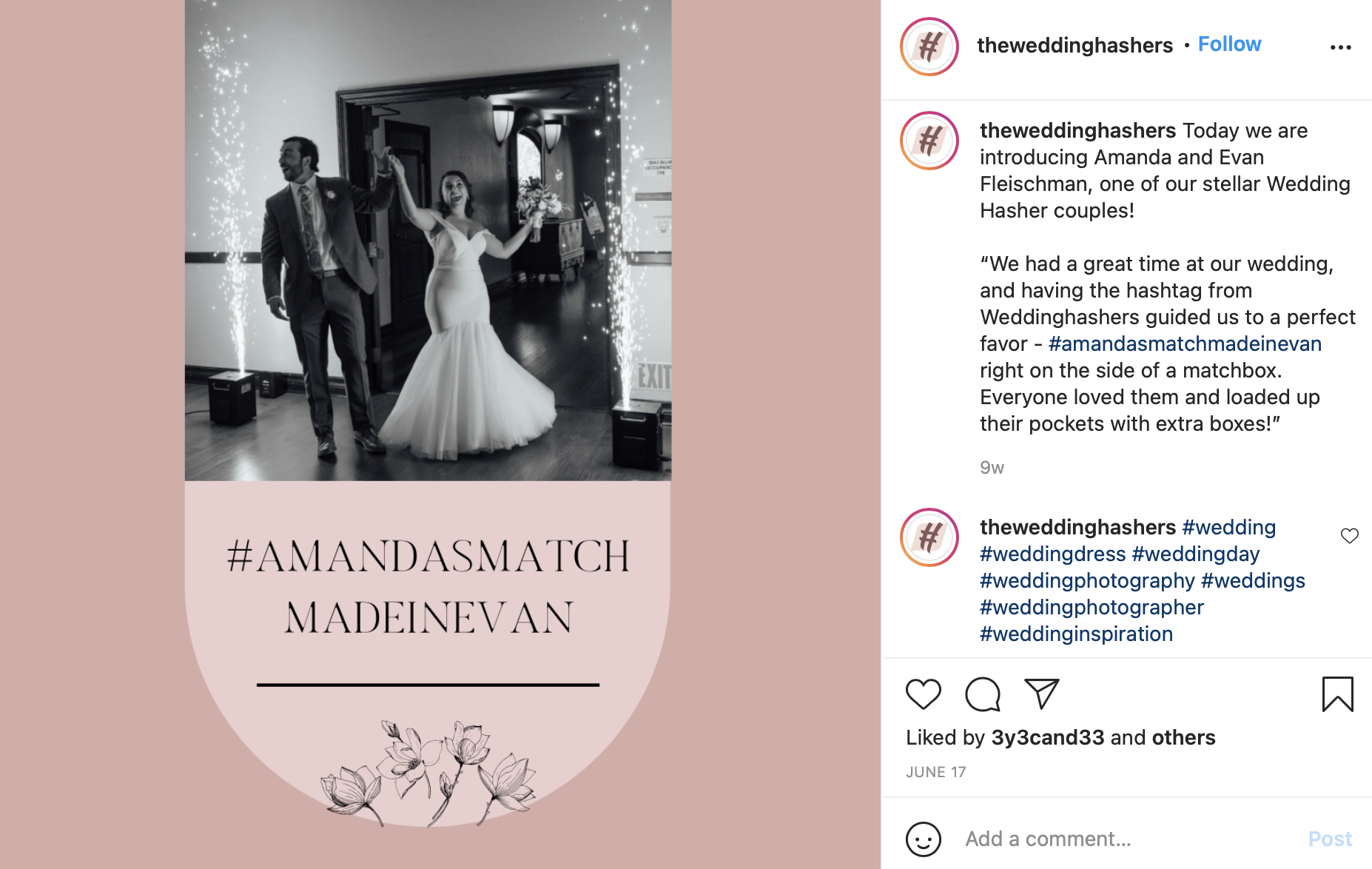Open theweddinghashers username in header
Viewport: 1372px width, 869px height.
point(1075,45)
